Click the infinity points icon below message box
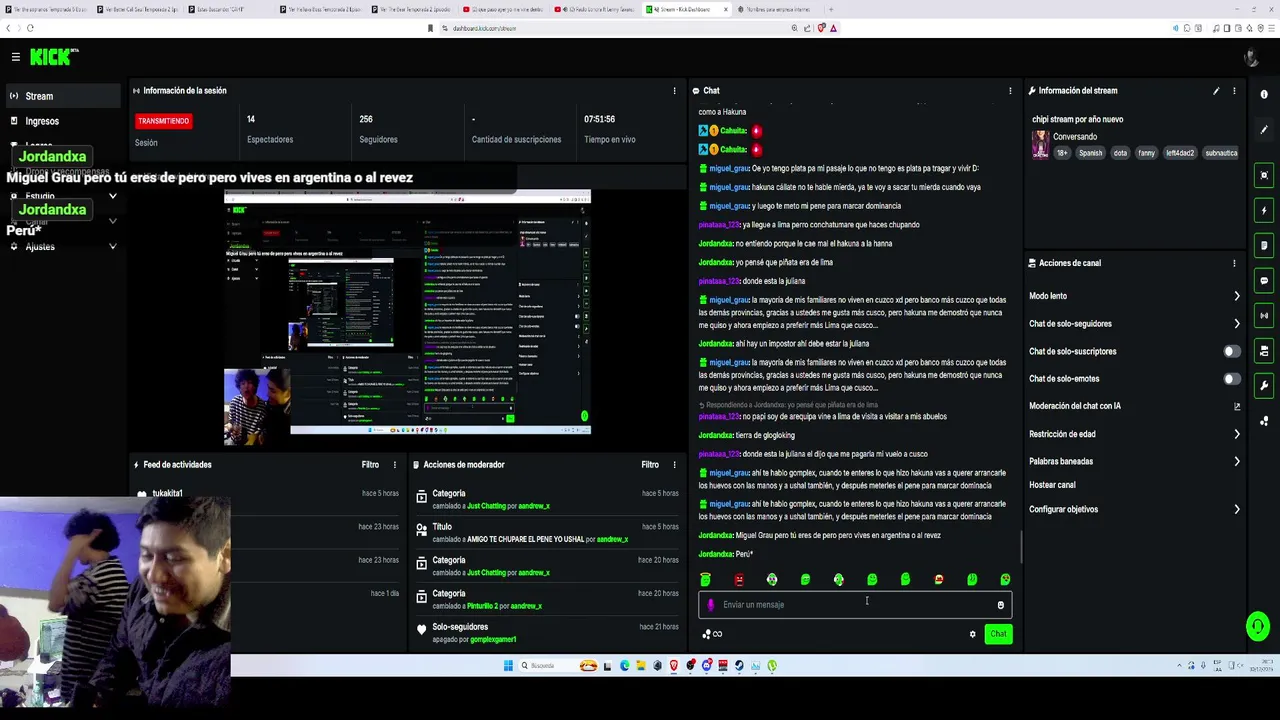The image size is (1280, 720). (712, 634)
